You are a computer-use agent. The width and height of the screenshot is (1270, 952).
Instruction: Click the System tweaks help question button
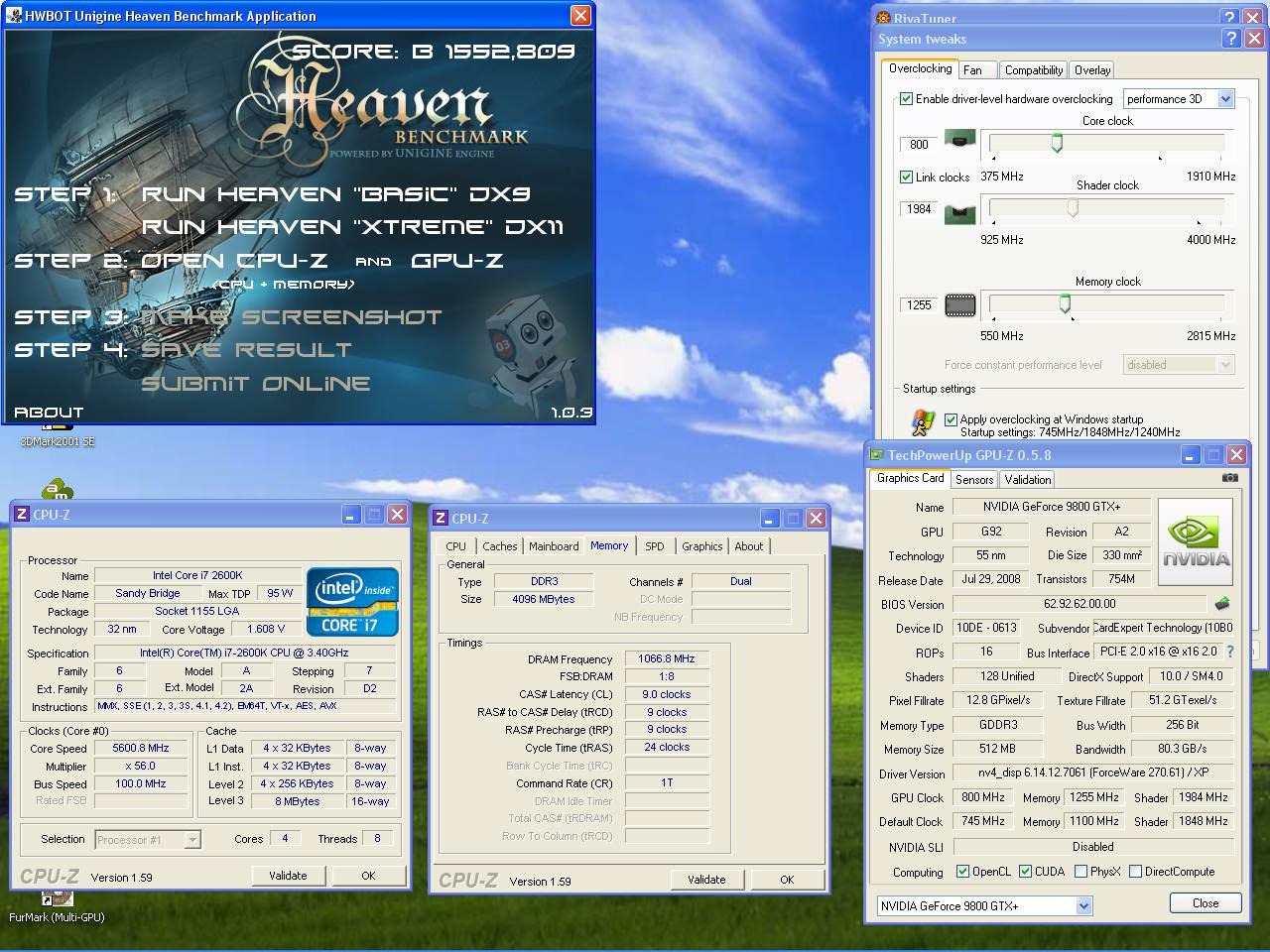1231,39
